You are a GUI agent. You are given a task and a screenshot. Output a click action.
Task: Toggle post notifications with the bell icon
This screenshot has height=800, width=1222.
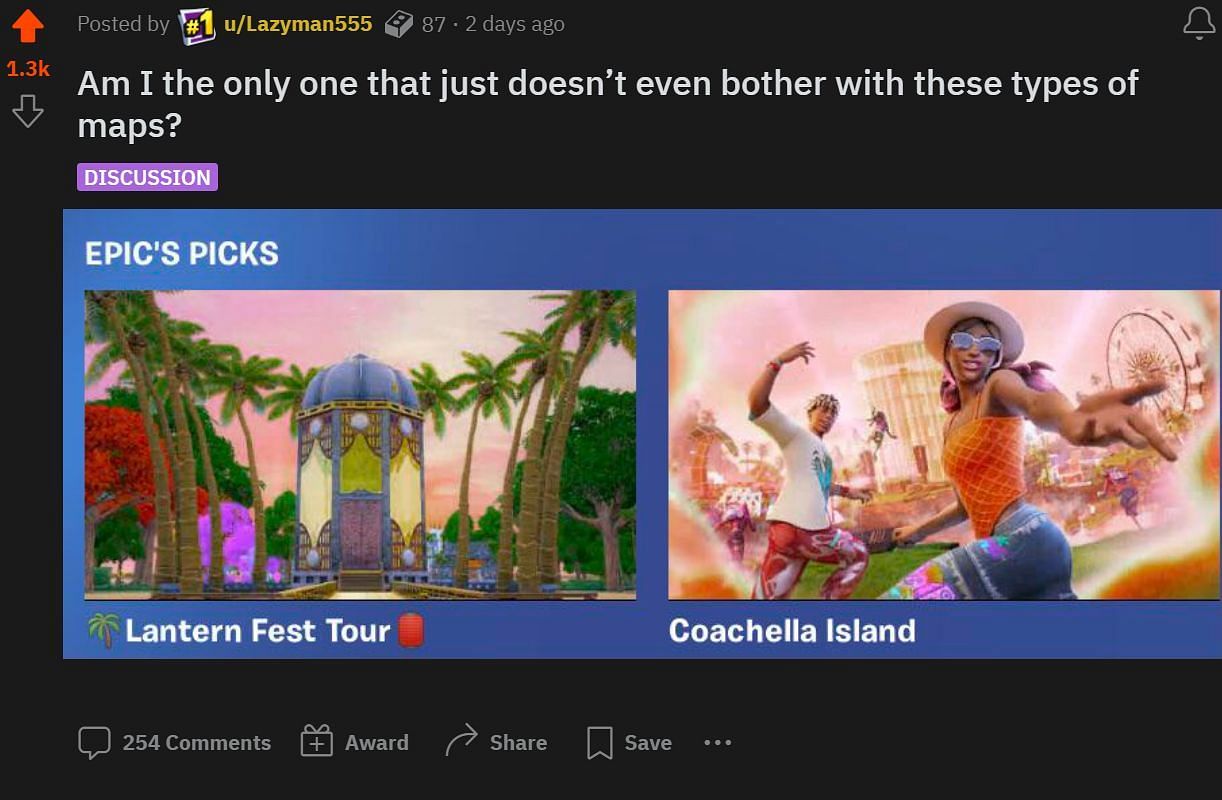coord(1198,23)
